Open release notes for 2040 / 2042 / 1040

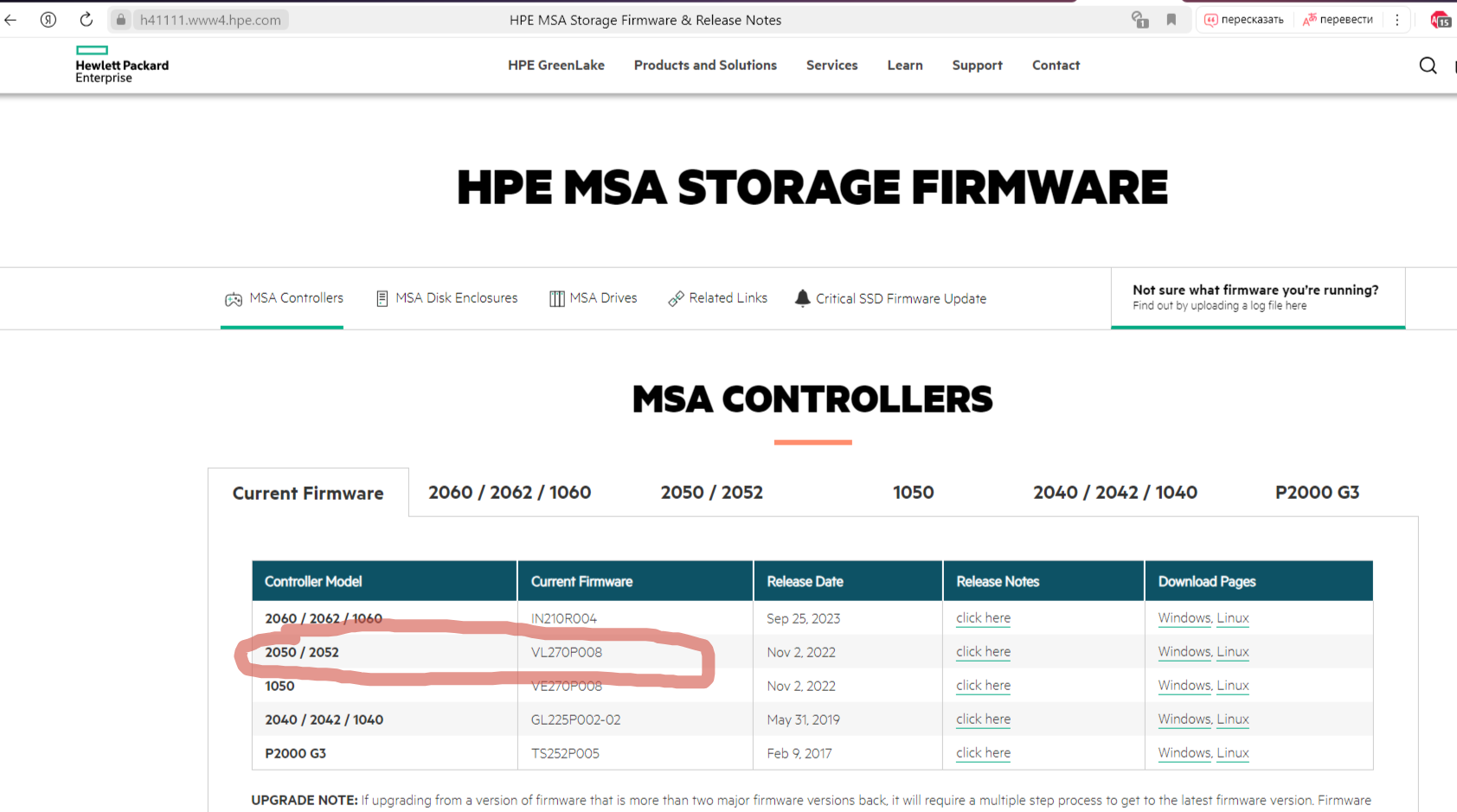click(983, 719)
